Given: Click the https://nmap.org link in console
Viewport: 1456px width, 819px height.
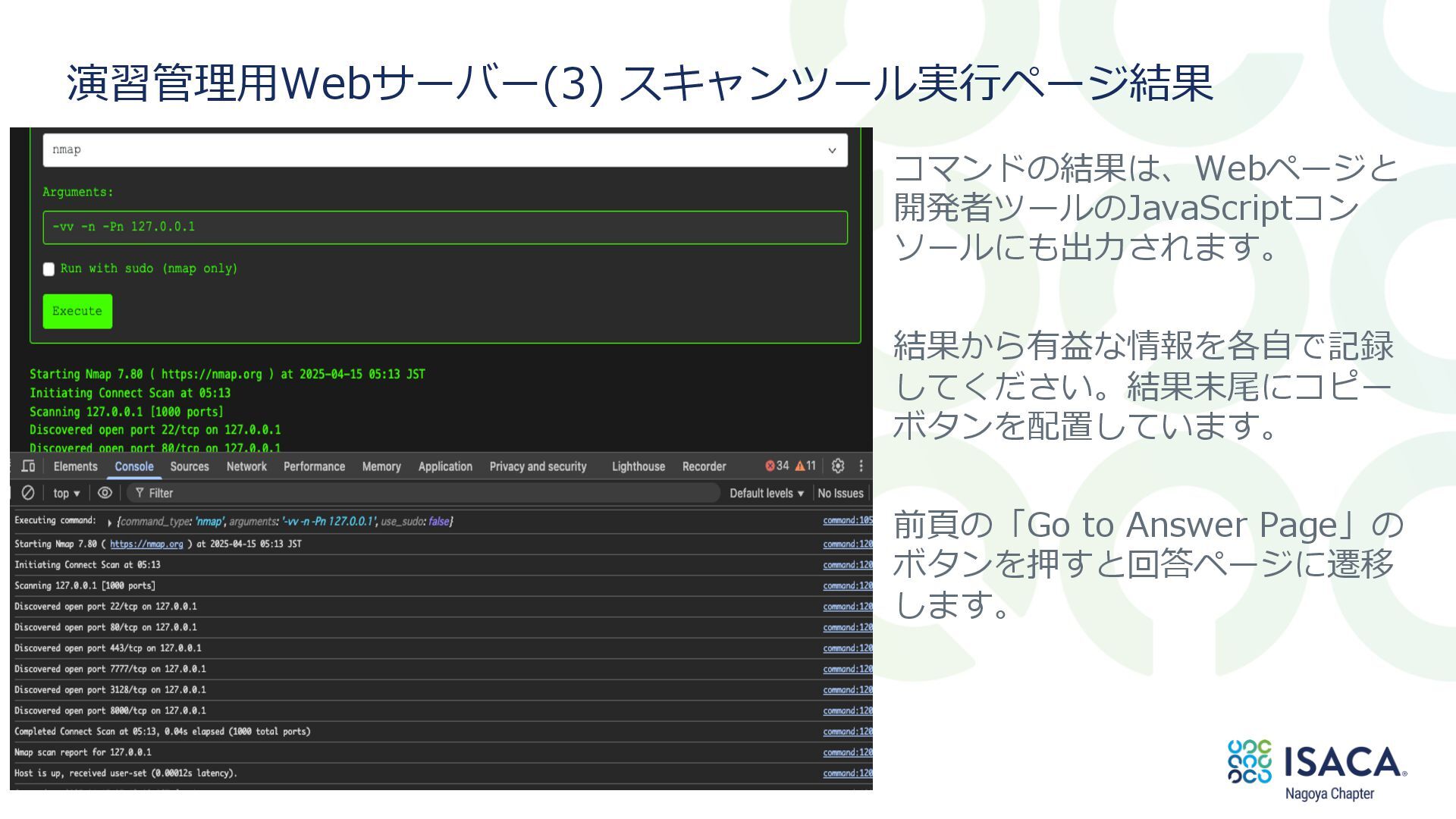Looking at the screenshot, I should 146,544.
